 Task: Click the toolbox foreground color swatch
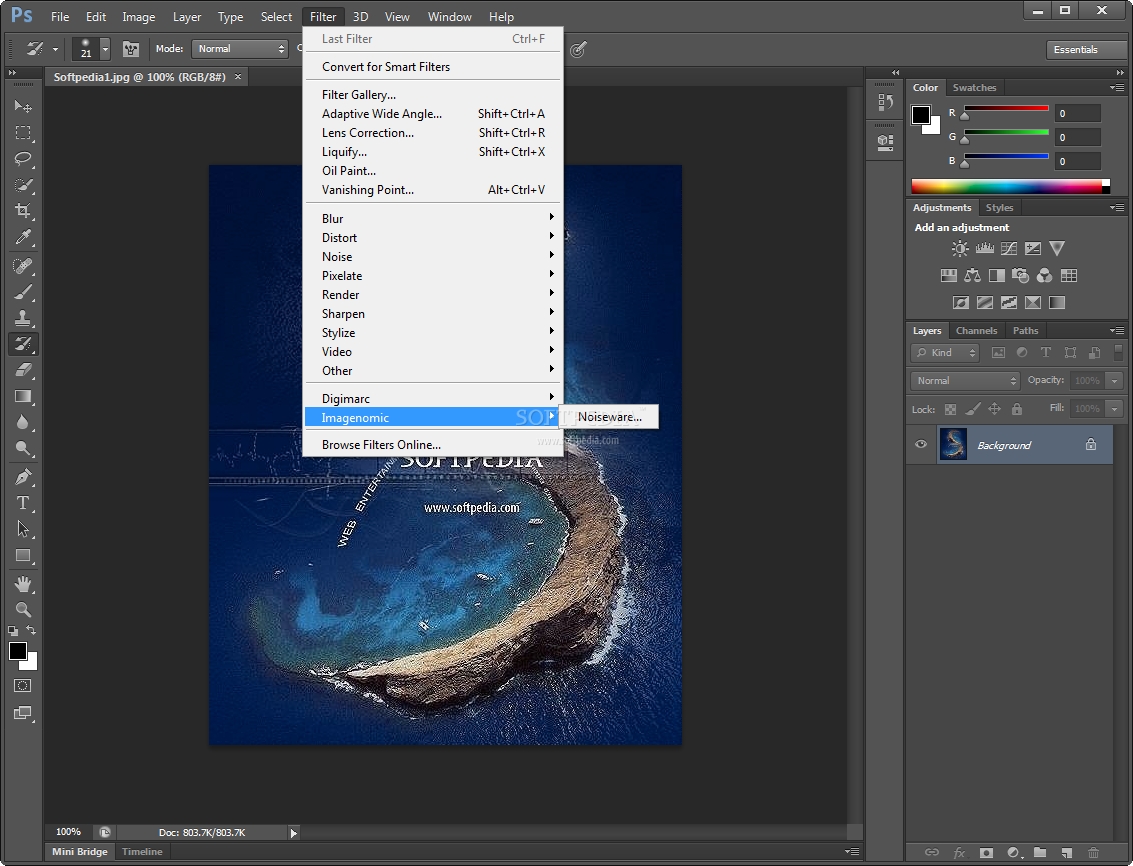pyautogui.click(x=18, y=651)
